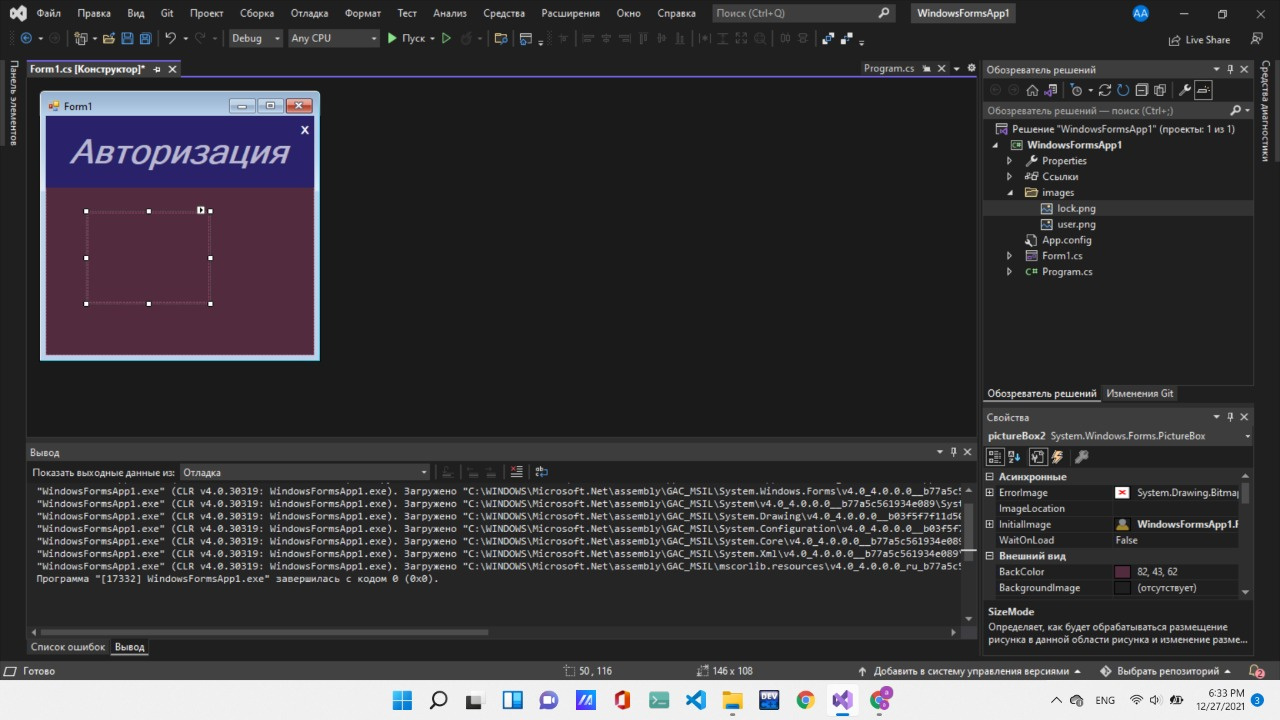Open Windows Start menu in taskbar
Screen dimensions: 1280x720
click(x=401, y=699)
